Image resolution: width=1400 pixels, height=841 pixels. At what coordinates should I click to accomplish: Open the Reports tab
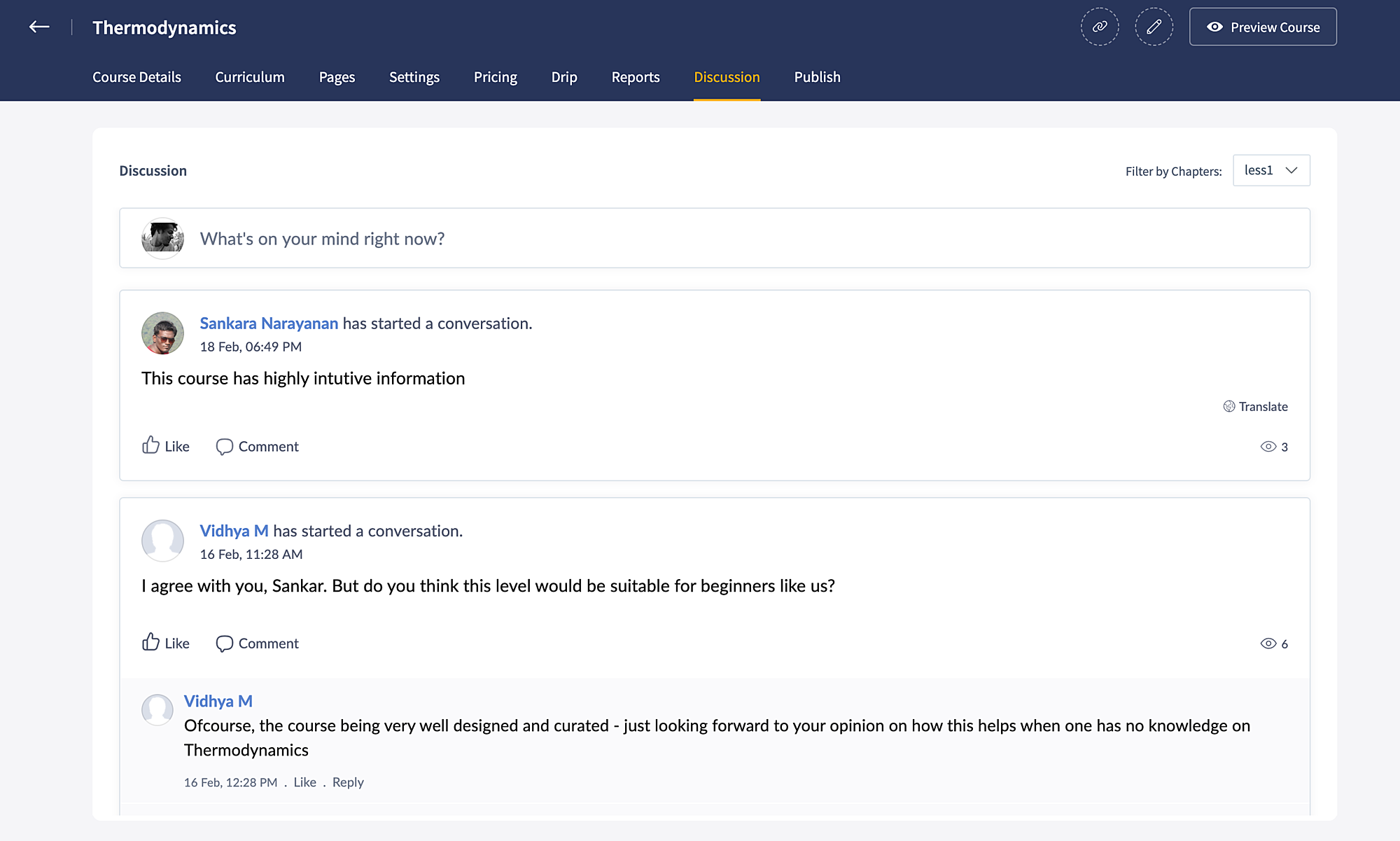tap(635, 77)
